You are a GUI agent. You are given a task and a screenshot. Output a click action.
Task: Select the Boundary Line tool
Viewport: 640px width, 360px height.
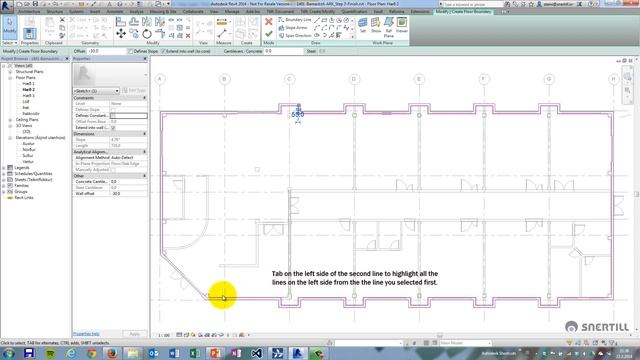(295, 20)
